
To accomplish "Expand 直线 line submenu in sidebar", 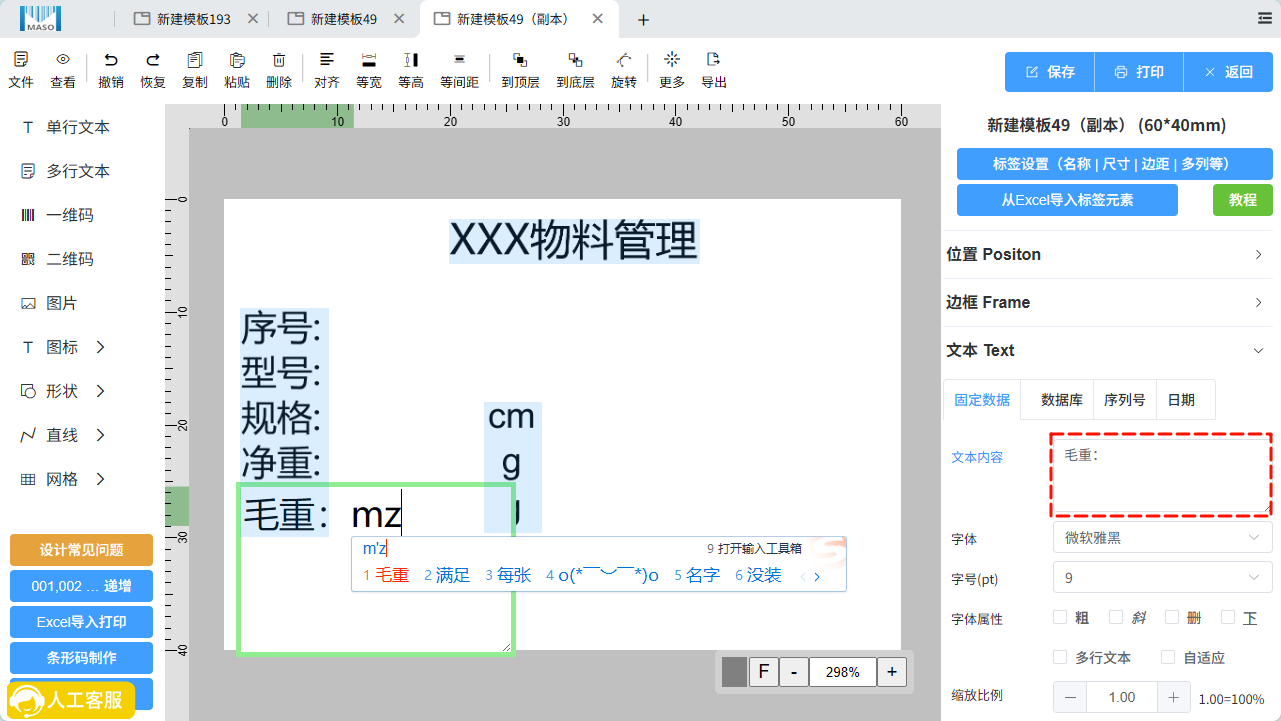I will (x=100, y=435).
